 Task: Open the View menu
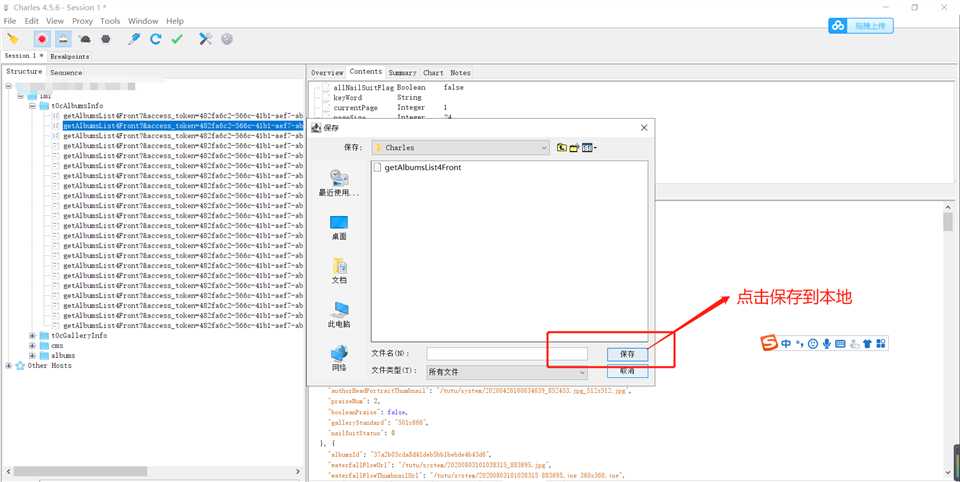point(55,21)
